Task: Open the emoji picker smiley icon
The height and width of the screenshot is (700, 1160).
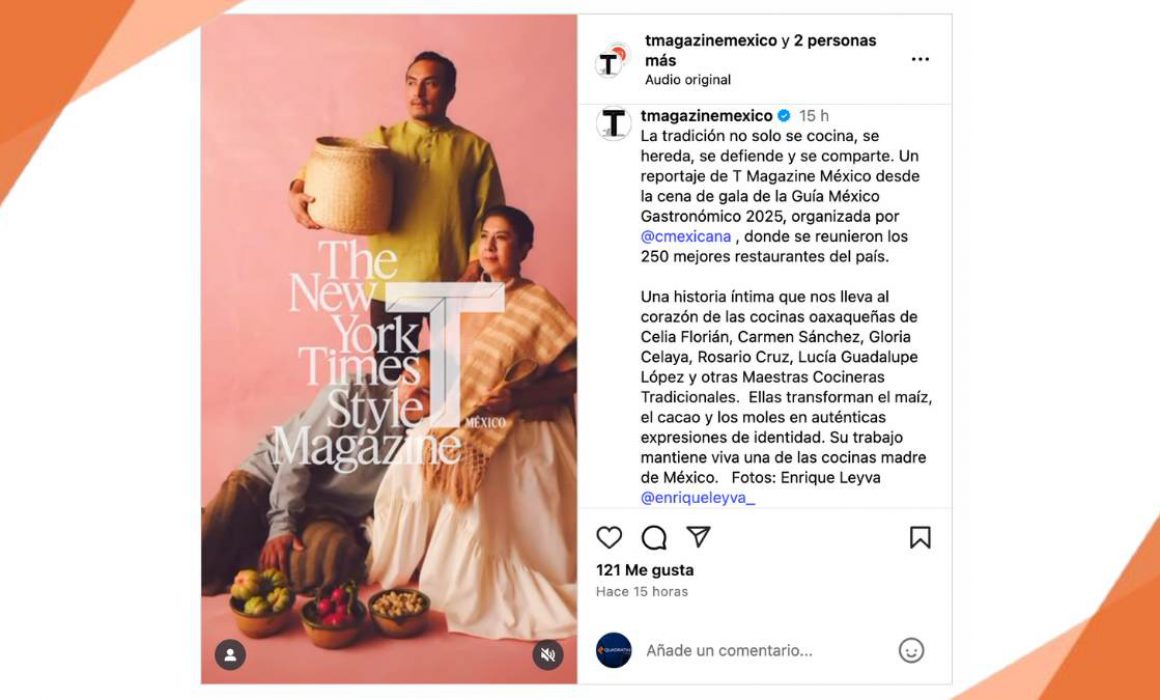Action: click(x=911, y=650)
